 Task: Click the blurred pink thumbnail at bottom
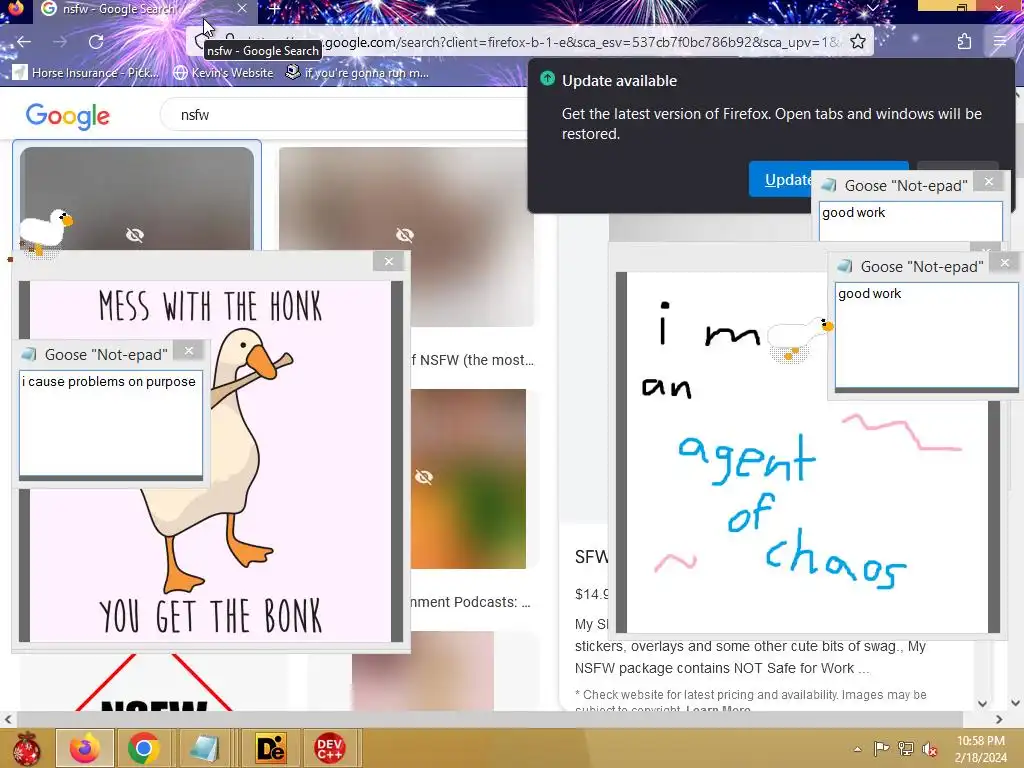click(423, 671)
